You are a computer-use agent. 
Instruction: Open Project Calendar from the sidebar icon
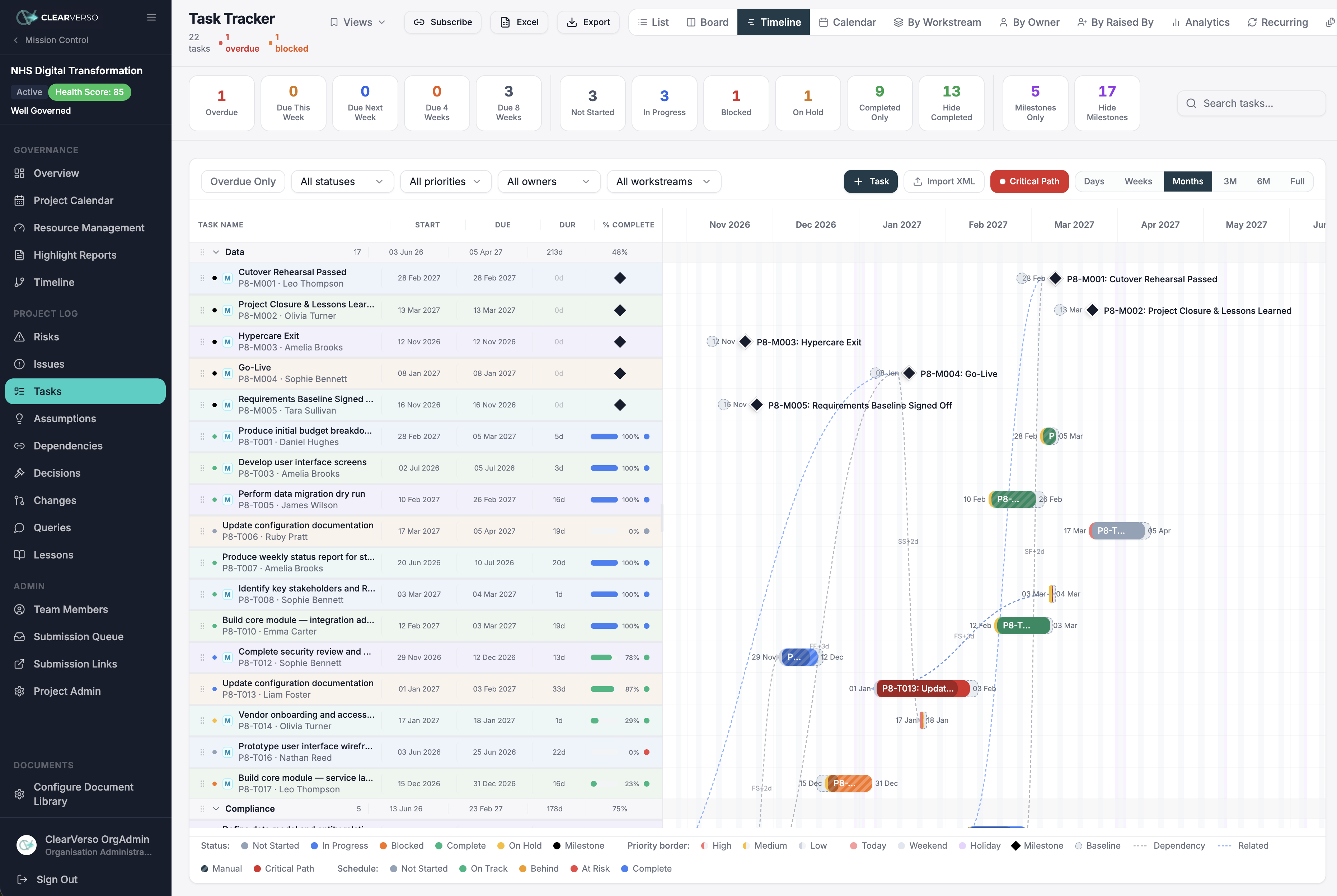pyautogui.click(x=19, y=201)
